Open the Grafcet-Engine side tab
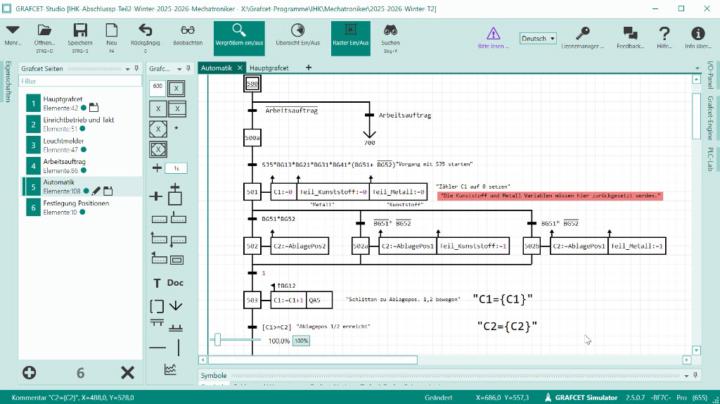 coord(710,118)
